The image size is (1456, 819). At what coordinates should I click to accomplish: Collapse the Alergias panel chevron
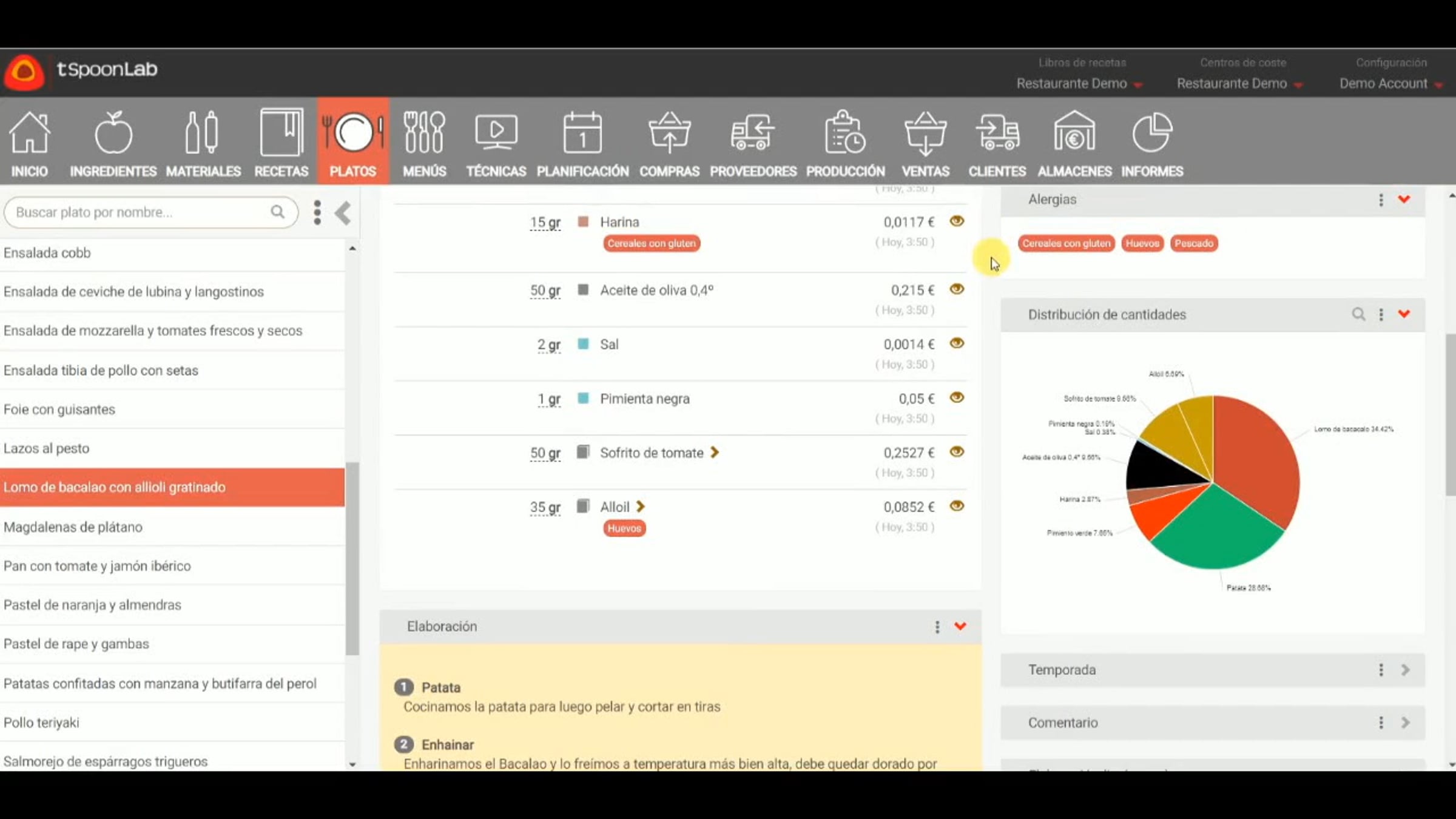tap(1404, 199)
